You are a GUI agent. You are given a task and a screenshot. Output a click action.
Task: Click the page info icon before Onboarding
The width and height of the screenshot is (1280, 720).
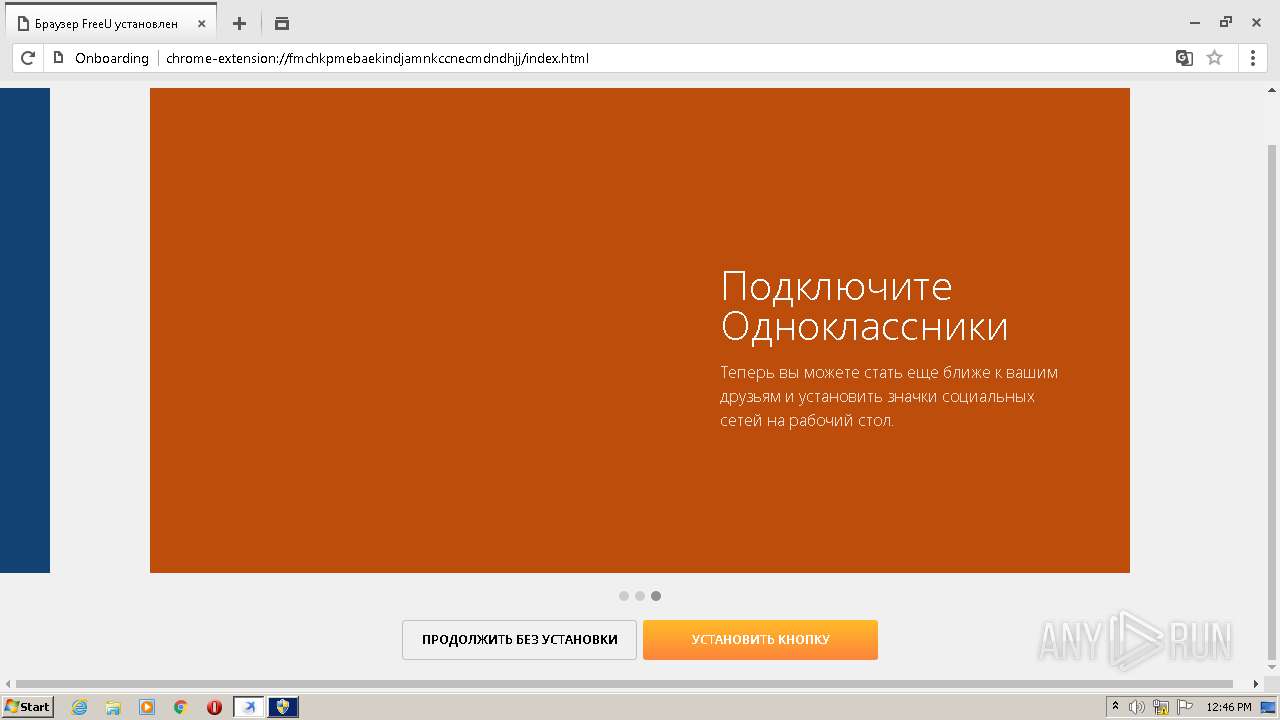(58, 58)
